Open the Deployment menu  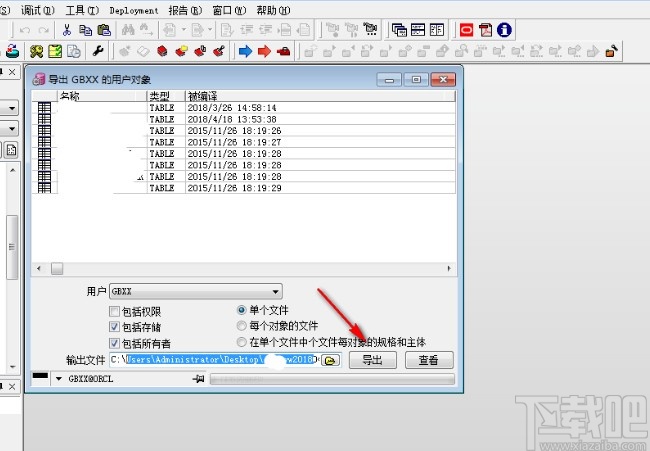pyautogui.click(x=134, y=10)
